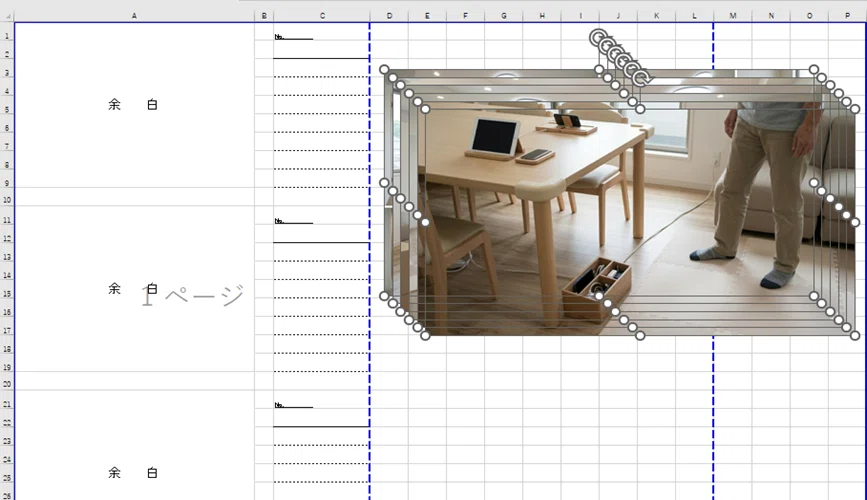Select column F header

pyautogui.click(x=466, y=16)
